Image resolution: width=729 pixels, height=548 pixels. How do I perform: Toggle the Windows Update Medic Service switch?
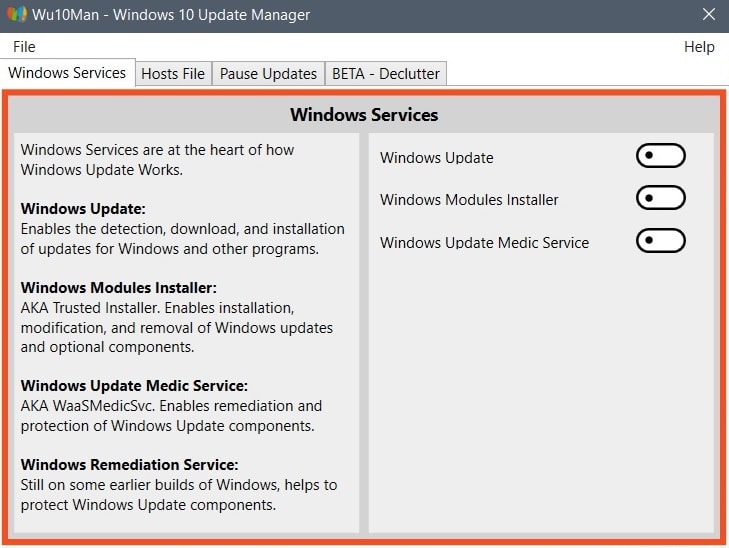tap(660, 241)
